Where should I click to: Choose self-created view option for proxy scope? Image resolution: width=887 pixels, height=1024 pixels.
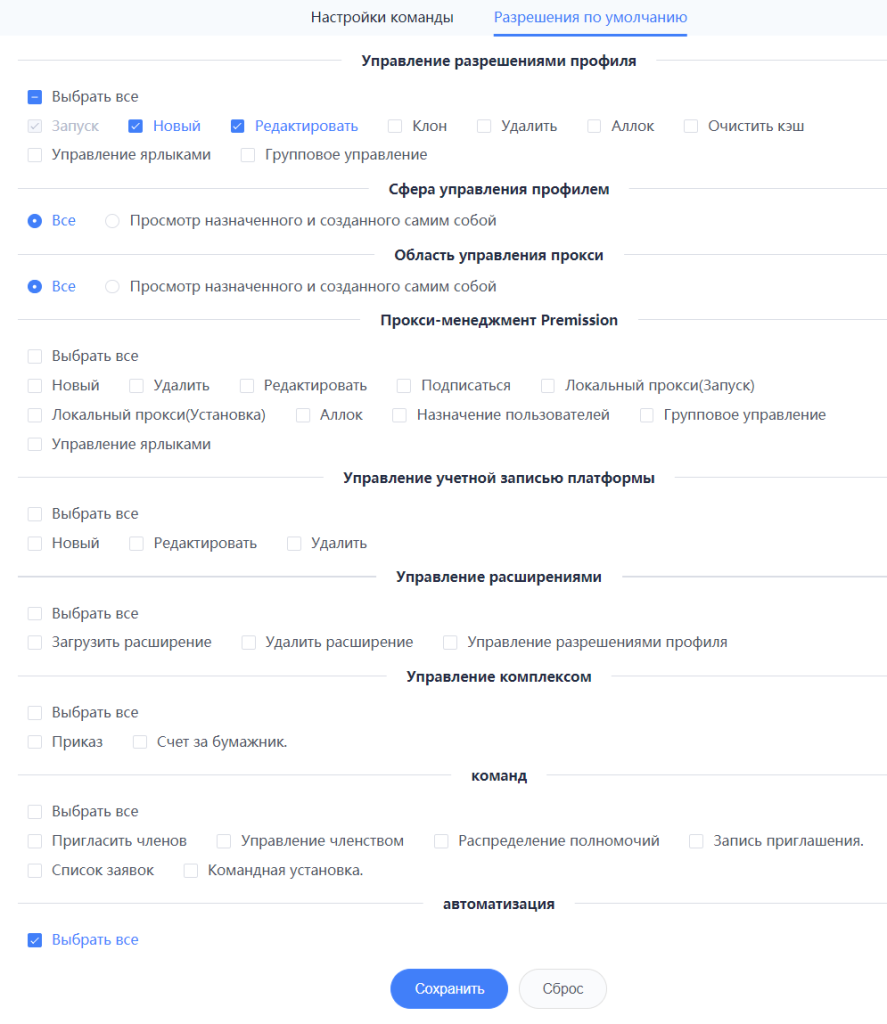112,287
